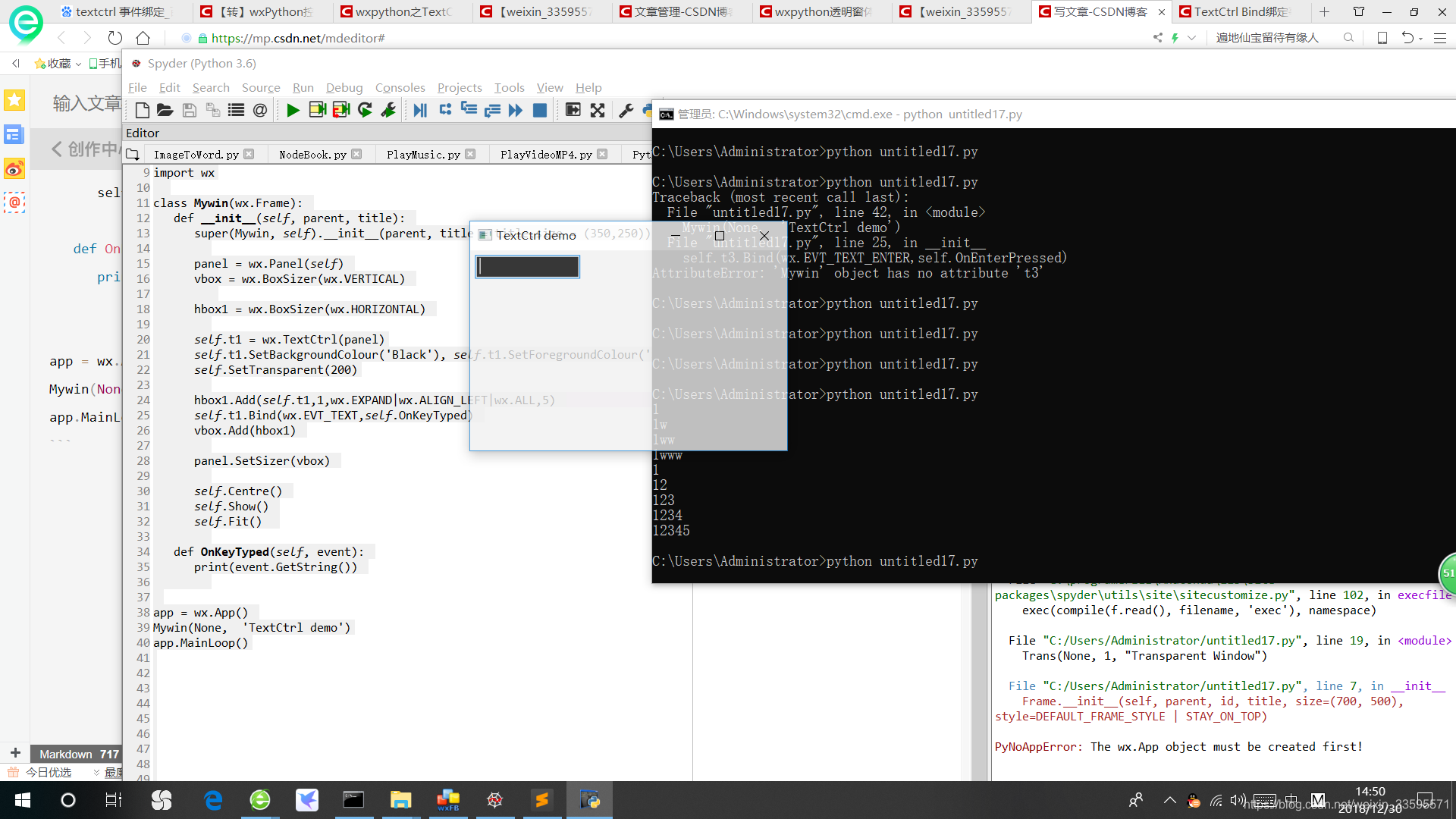
Task: Switch to PlayVideoMP4.py editor tab
Action: click(546, 155)
